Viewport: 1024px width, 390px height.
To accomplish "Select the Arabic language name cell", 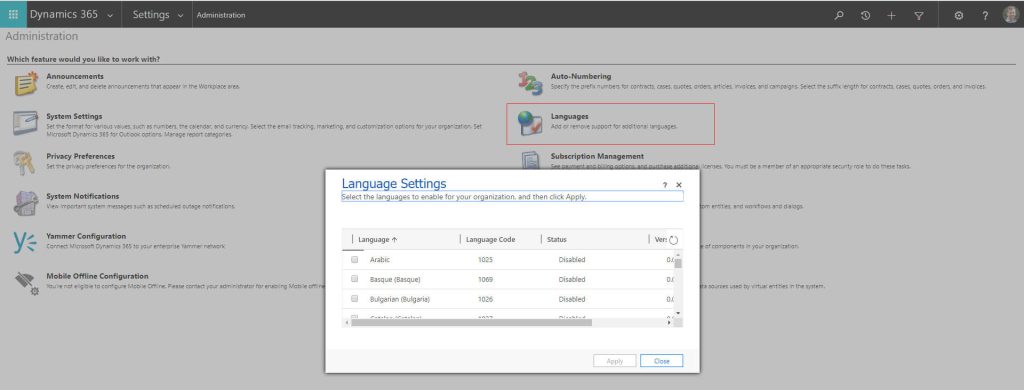I will (379, 259).
